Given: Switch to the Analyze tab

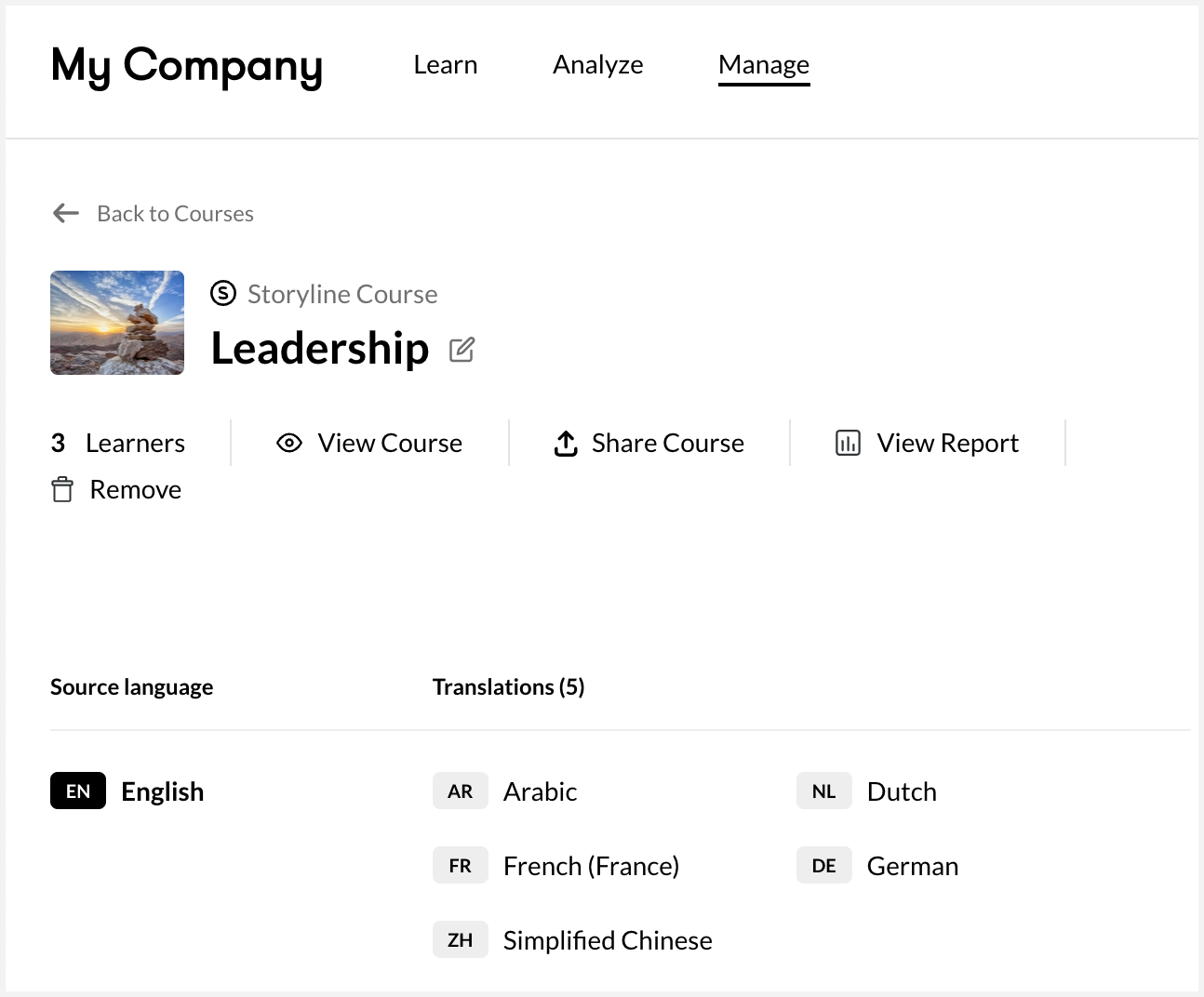Looking at the screenshot, I should (x=598, y=65).
